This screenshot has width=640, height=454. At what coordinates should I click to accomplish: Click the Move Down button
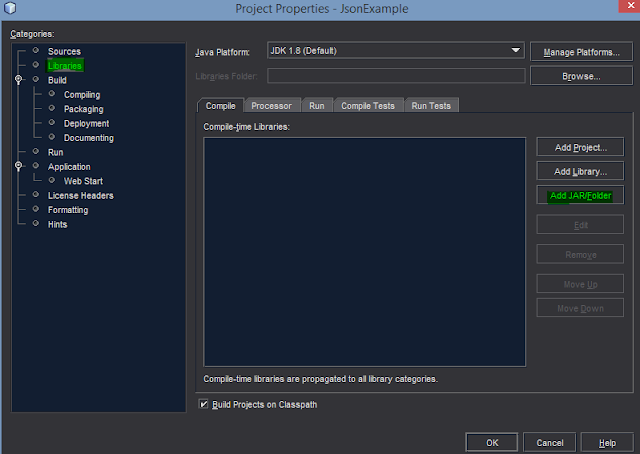pyautogui.click(x=580, y=308)
